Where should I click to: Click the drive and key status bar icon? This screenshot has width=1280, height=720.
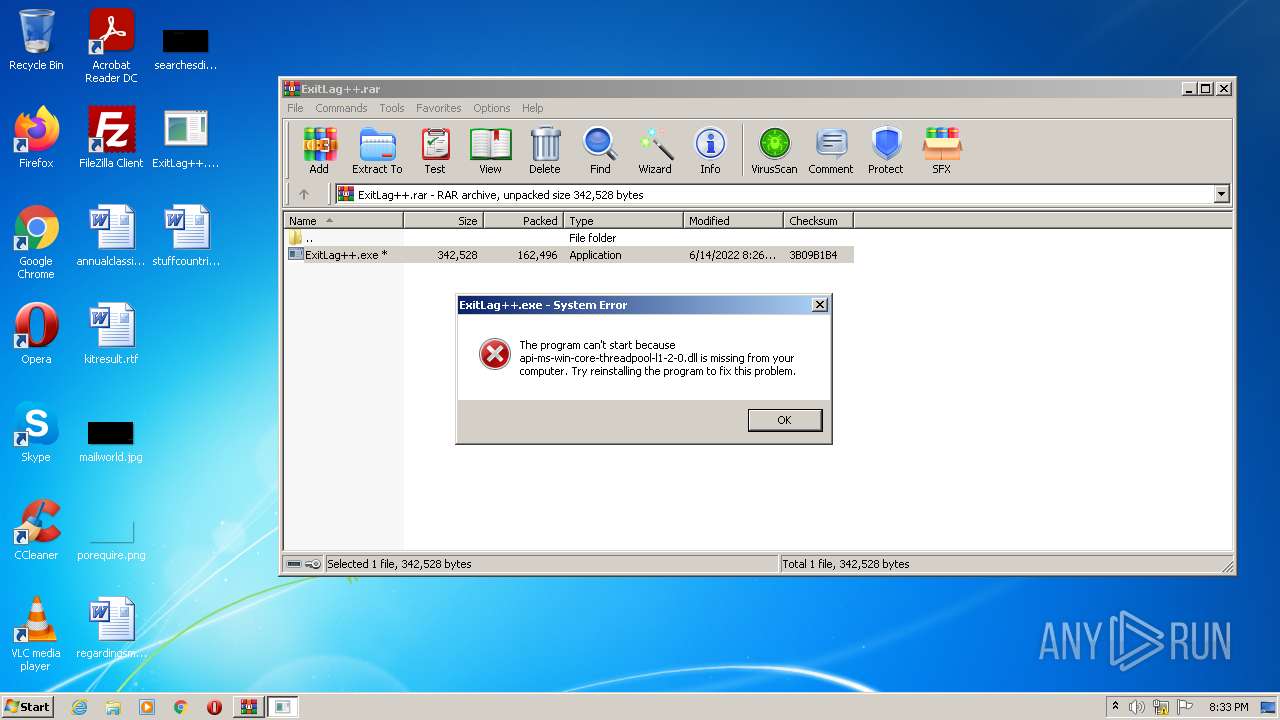click(x=304, y=564)
